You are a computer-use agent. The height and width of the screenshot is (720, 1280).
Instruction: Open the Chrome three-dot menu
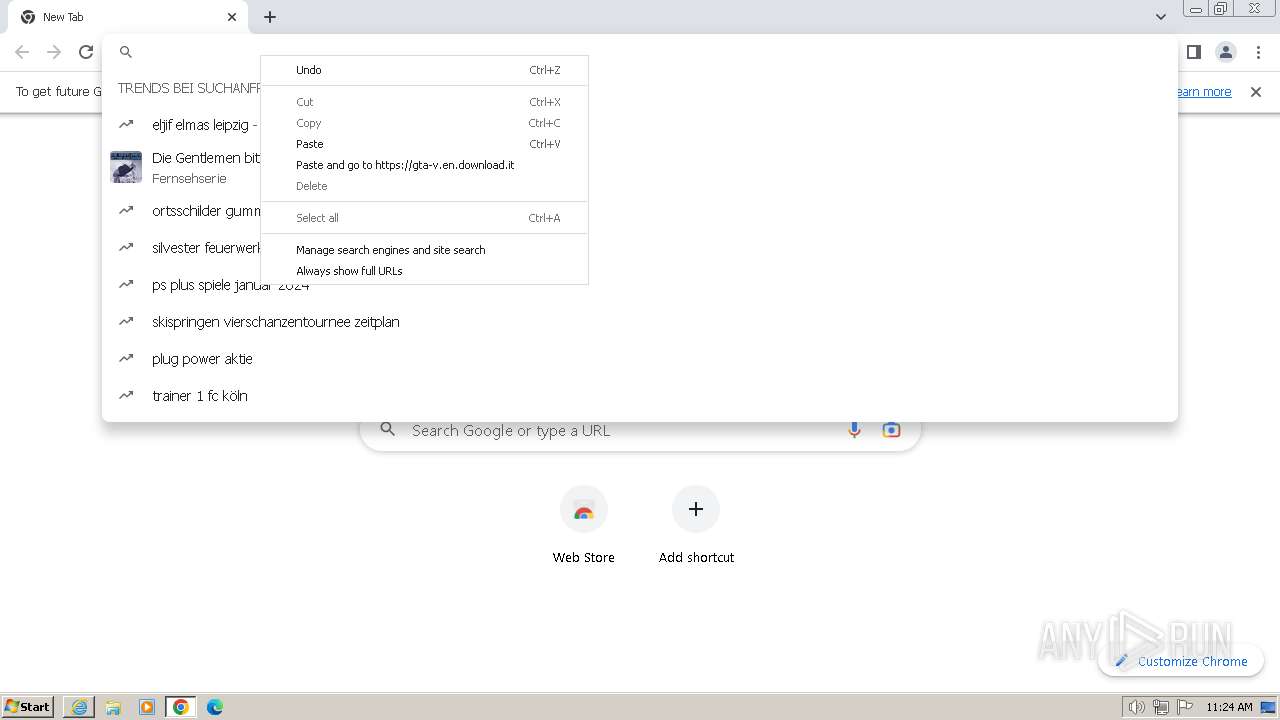(x=1258, y=52)
